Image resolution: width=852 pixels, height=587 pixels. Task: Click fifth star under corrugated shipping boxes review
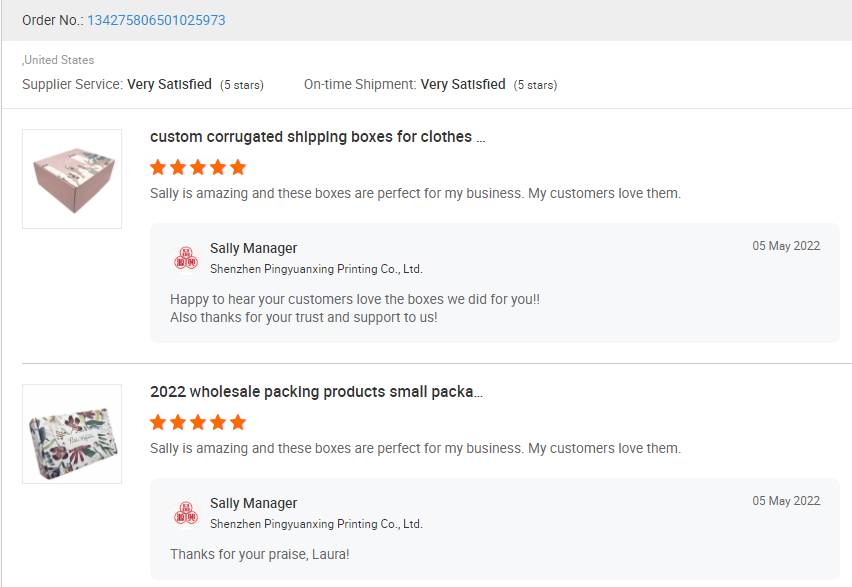(237, 167)
